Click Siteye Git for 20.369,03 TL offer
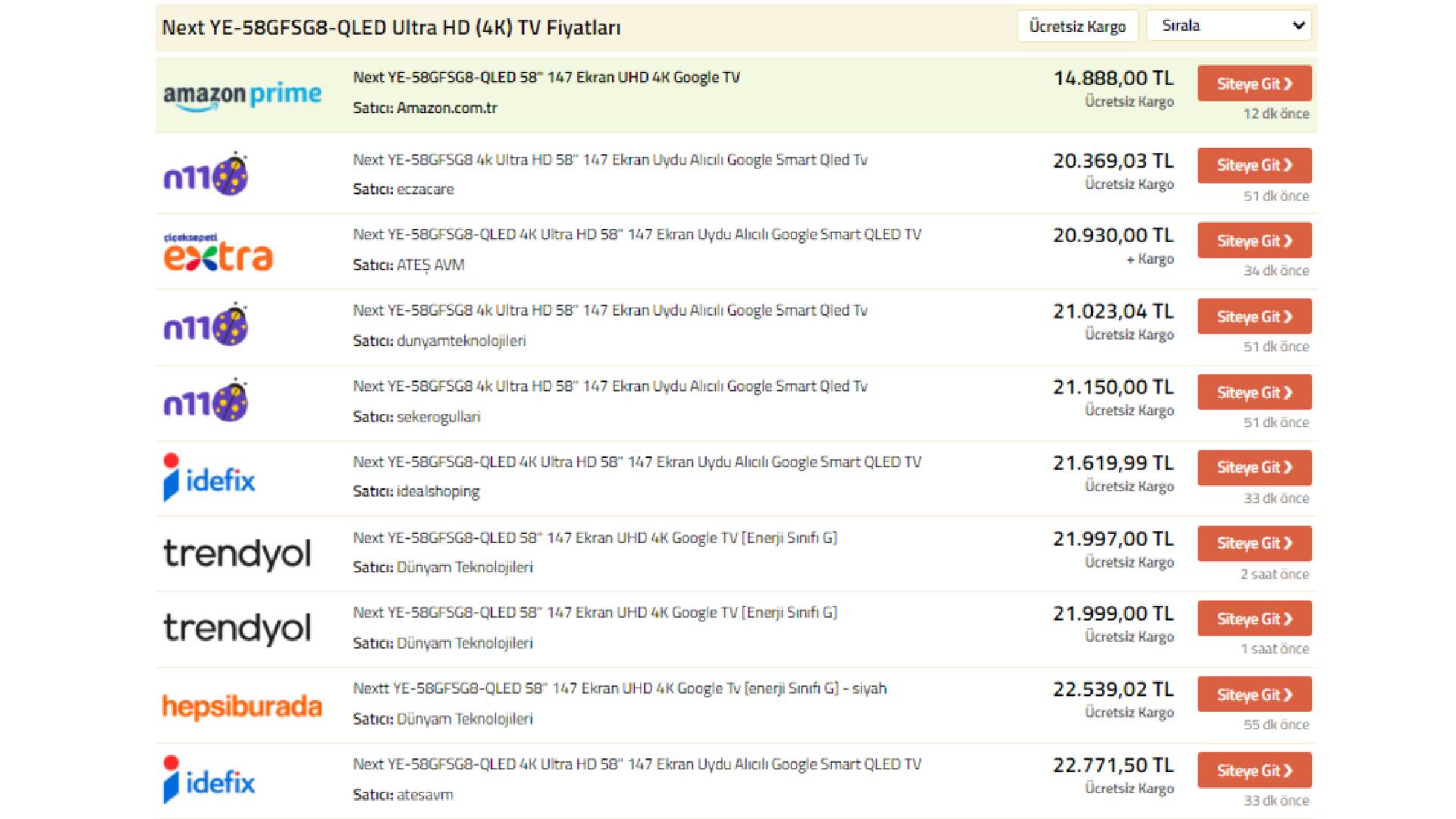Image resolution: width=1456 pixels, height=819 pixels. [x=1254, y=165]
